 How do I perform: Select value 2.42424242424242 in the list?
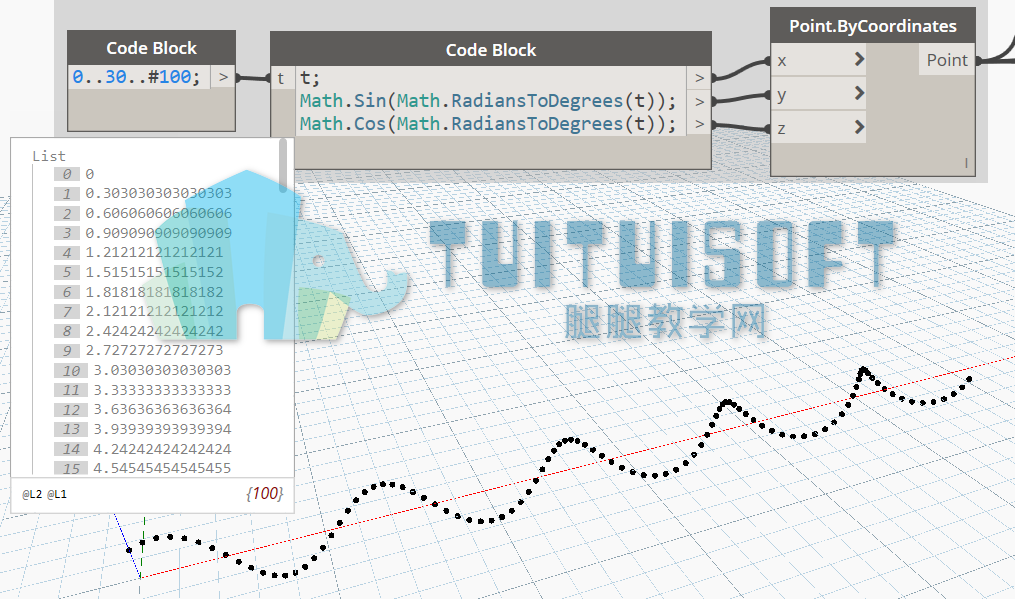pos(154,331)
